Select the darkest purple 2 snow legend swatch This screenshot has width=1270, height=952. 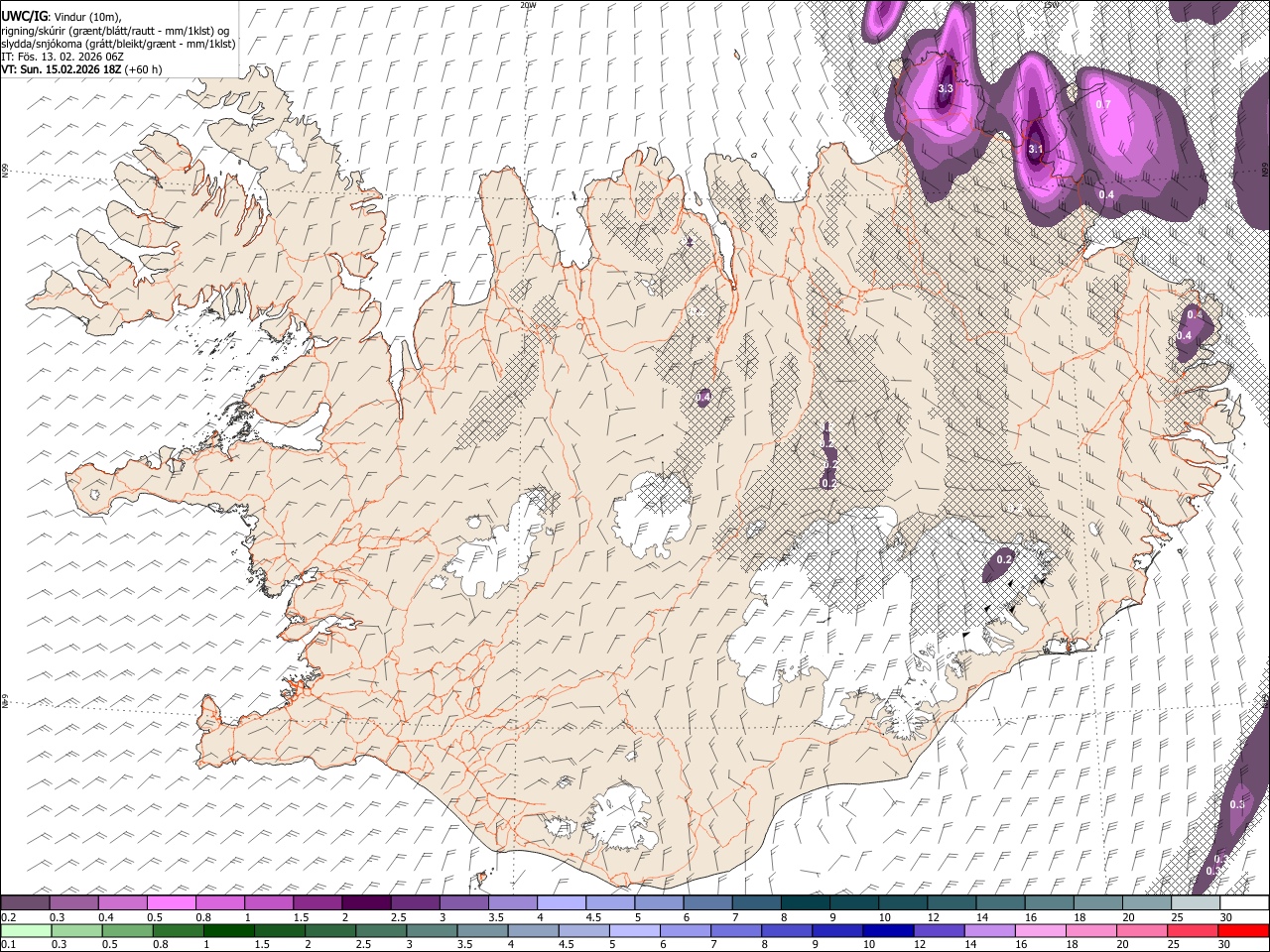click(x=366, y=903)
